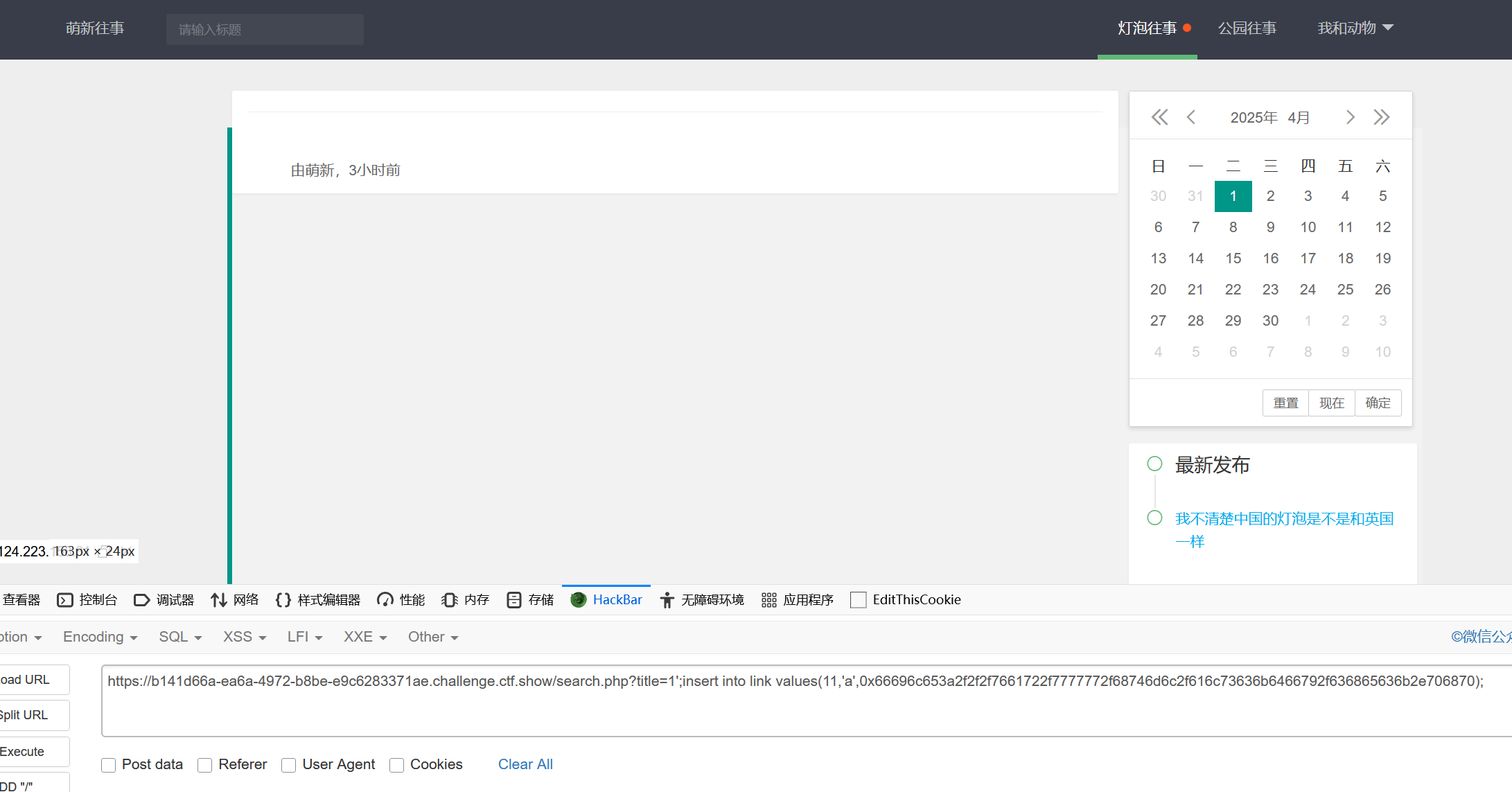The image size is (1512, 792).
Task: Go to next month using right chevron
Action: point(1350,117)
